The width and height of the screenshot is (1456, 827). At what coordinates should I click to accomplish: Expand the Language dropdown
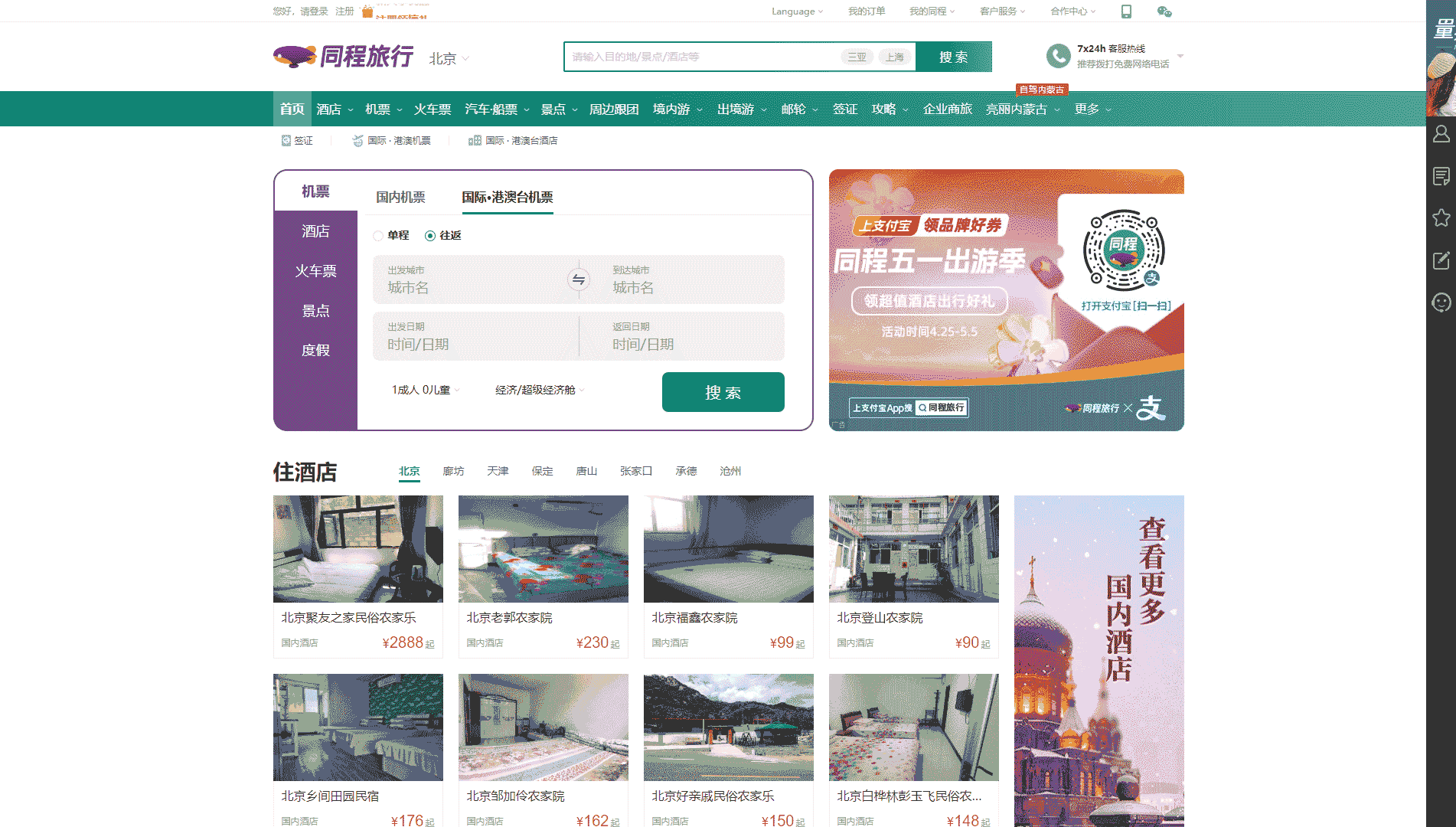pyautogui.click(x=797, y=11)
